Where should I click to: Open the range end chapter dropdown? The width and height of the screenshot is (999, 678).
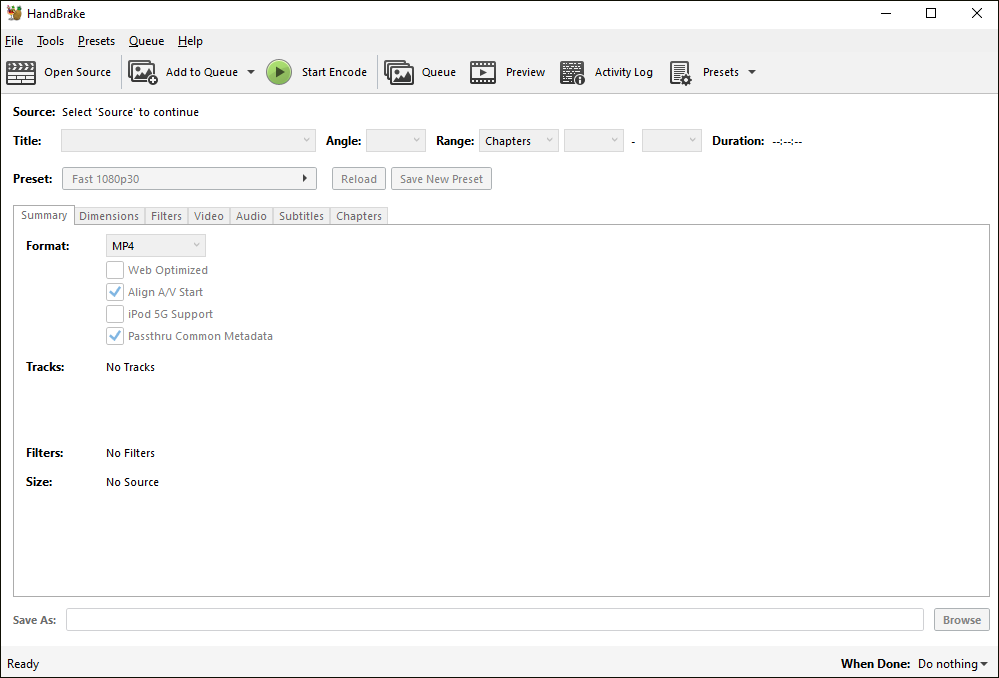pyautogui.click(x=672, y=140)
